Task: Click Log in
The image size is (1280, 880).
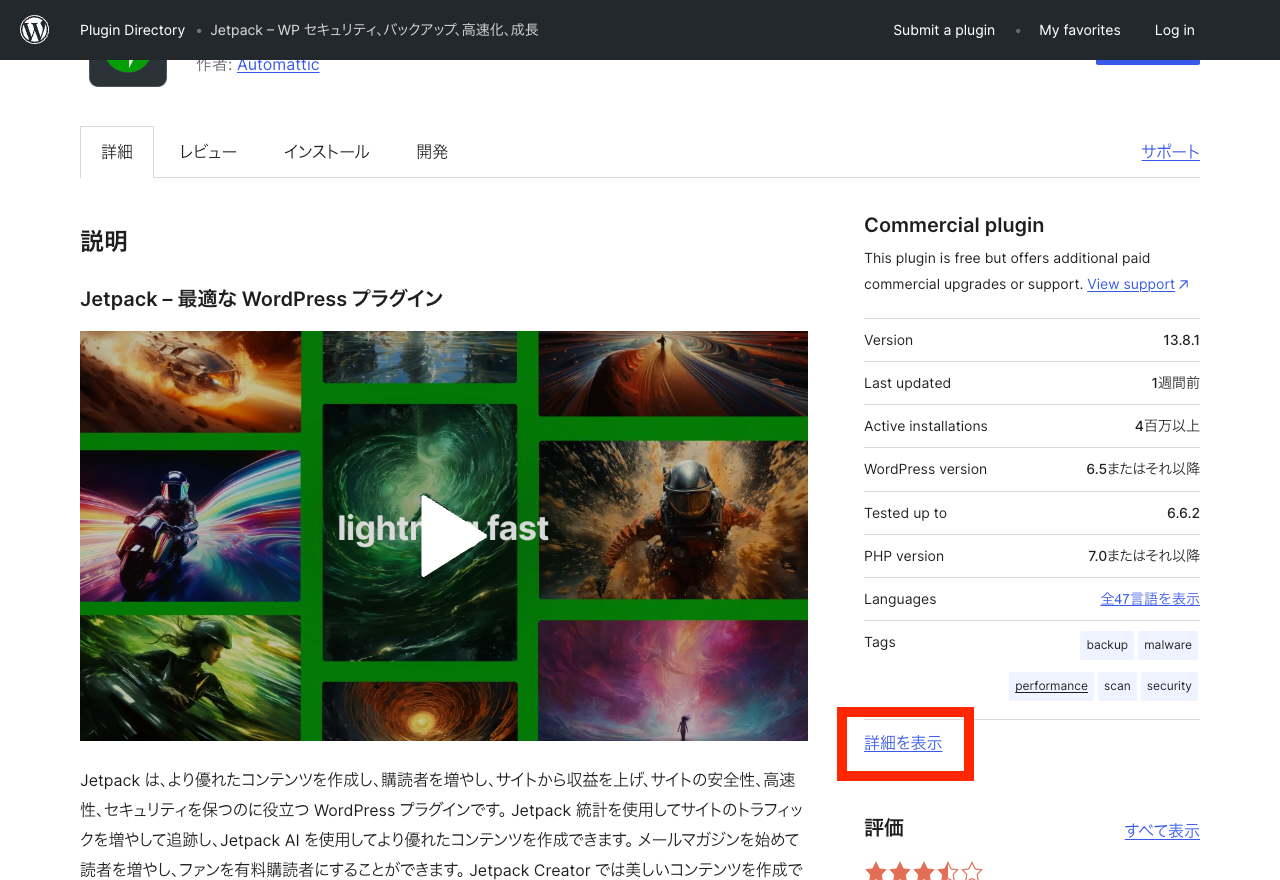Action: 1175,30
